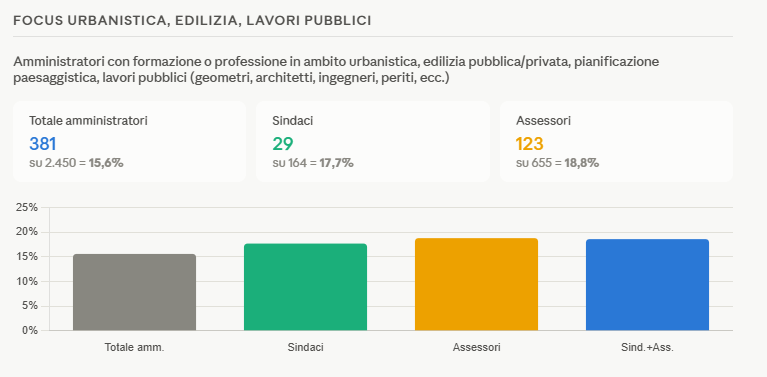Click the Focus Urbanistica section heading
This screenshot has height=377, width=767.
[x=192, y=21]
